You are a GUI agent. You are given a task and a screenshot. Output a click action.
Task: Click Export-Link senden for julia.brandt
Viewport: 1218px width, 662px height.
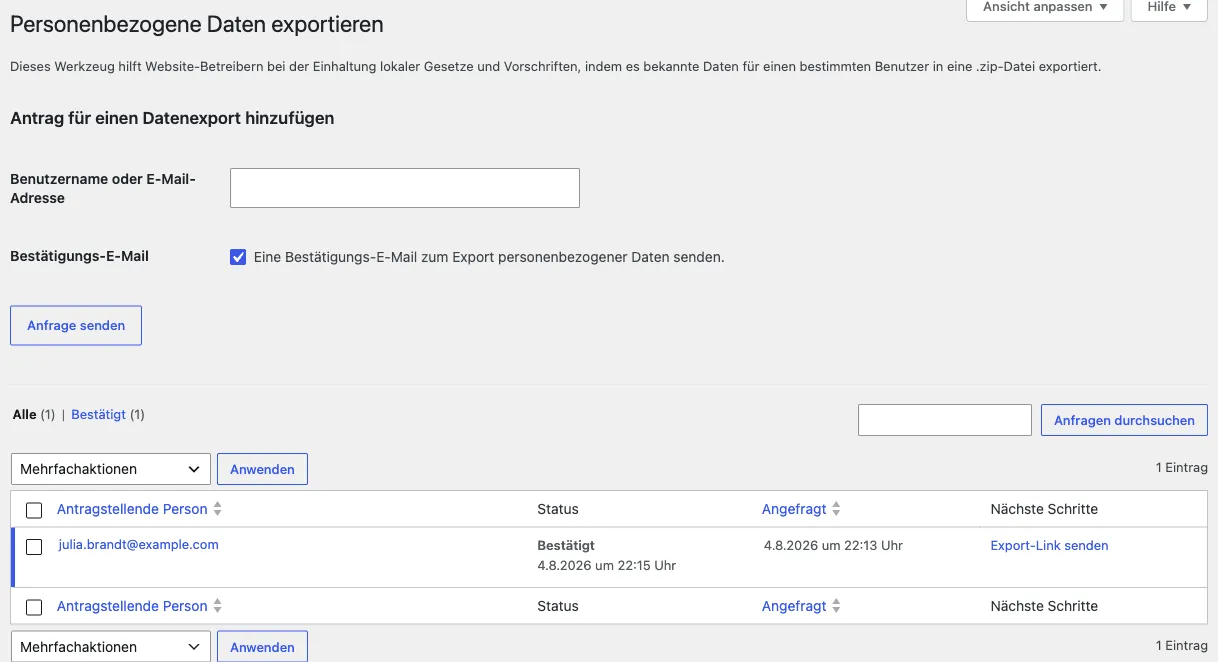[x=1049, y=546]
